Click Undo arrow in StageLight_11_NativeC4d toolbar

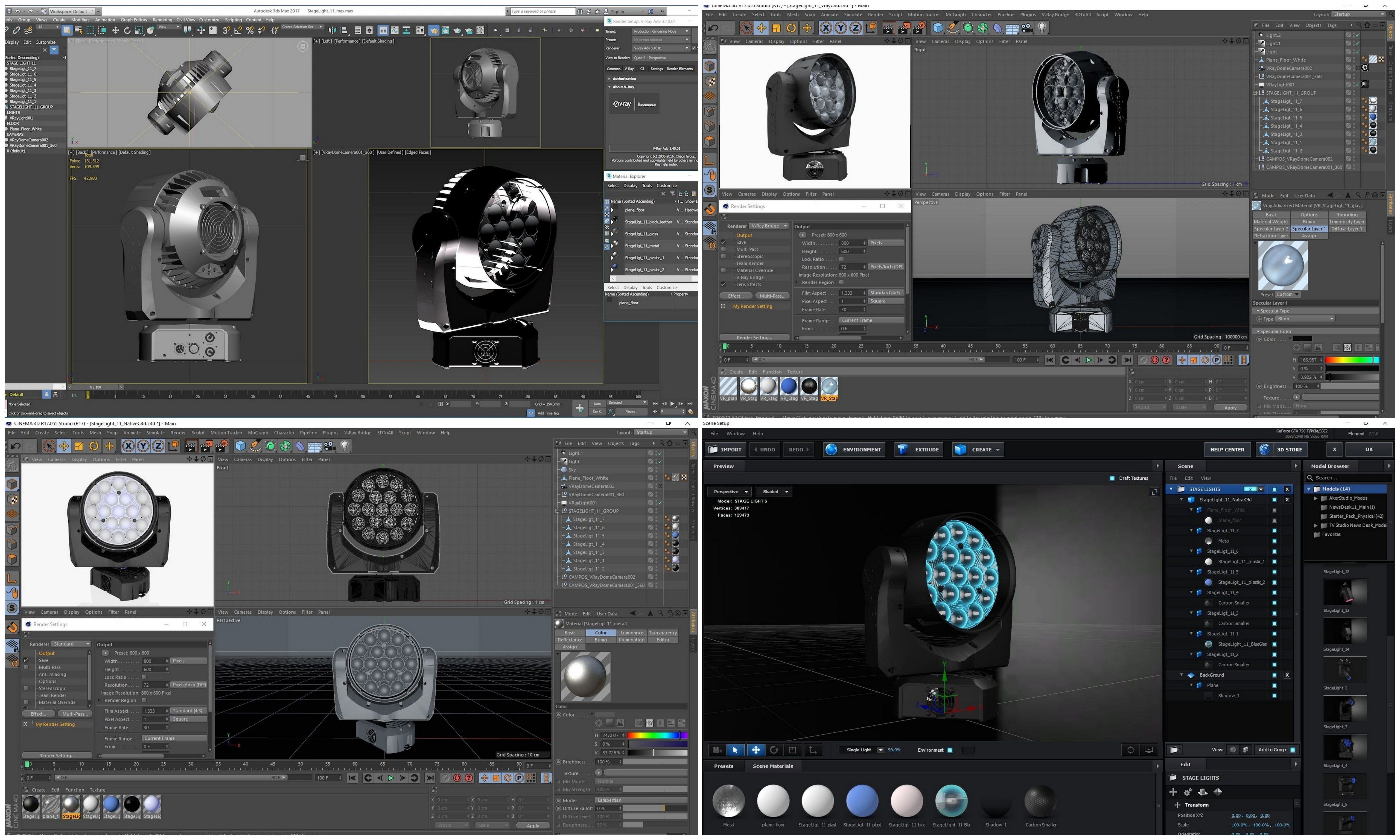15,446
